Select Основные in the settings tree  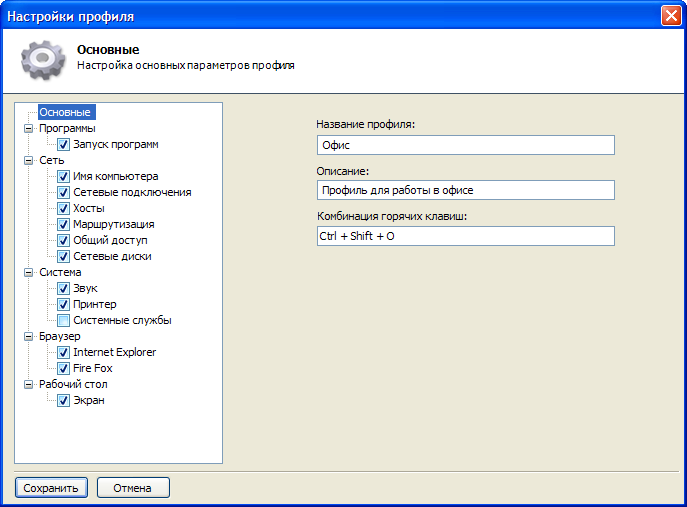click(66, 112)
